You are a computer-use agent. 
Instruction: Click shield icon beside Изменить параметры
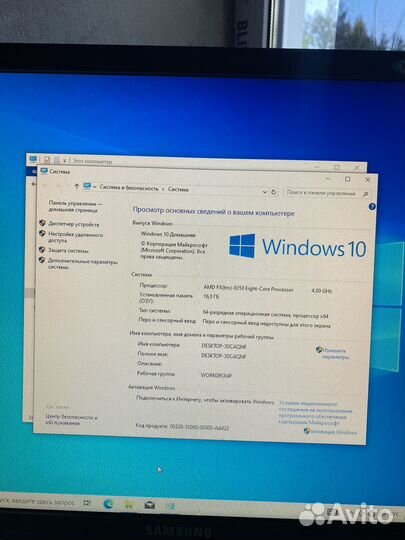click(319, 350)
